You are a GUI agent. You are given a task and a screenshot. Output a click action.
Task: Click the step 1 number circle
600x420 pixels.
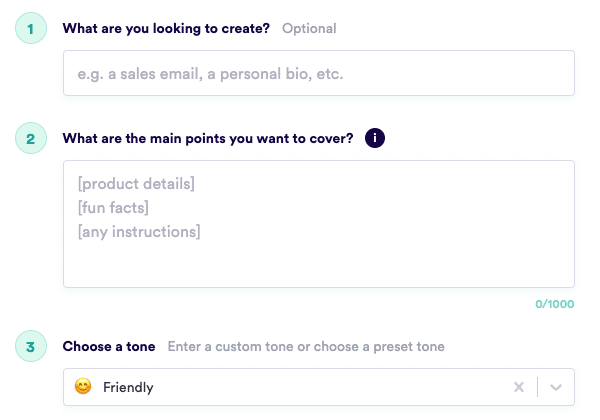pyautogui.click(x=31, y=28)
